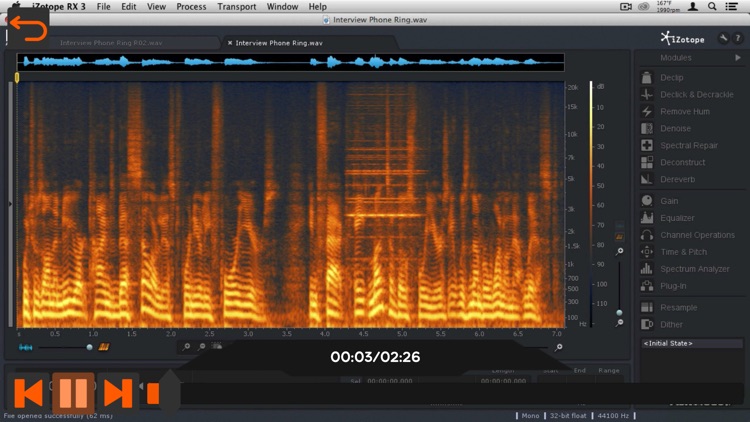Viewport: 750px width, 422px height.
Task: Click vertical frequency zoom in magnifier
Action: click(x=619, y=251)
